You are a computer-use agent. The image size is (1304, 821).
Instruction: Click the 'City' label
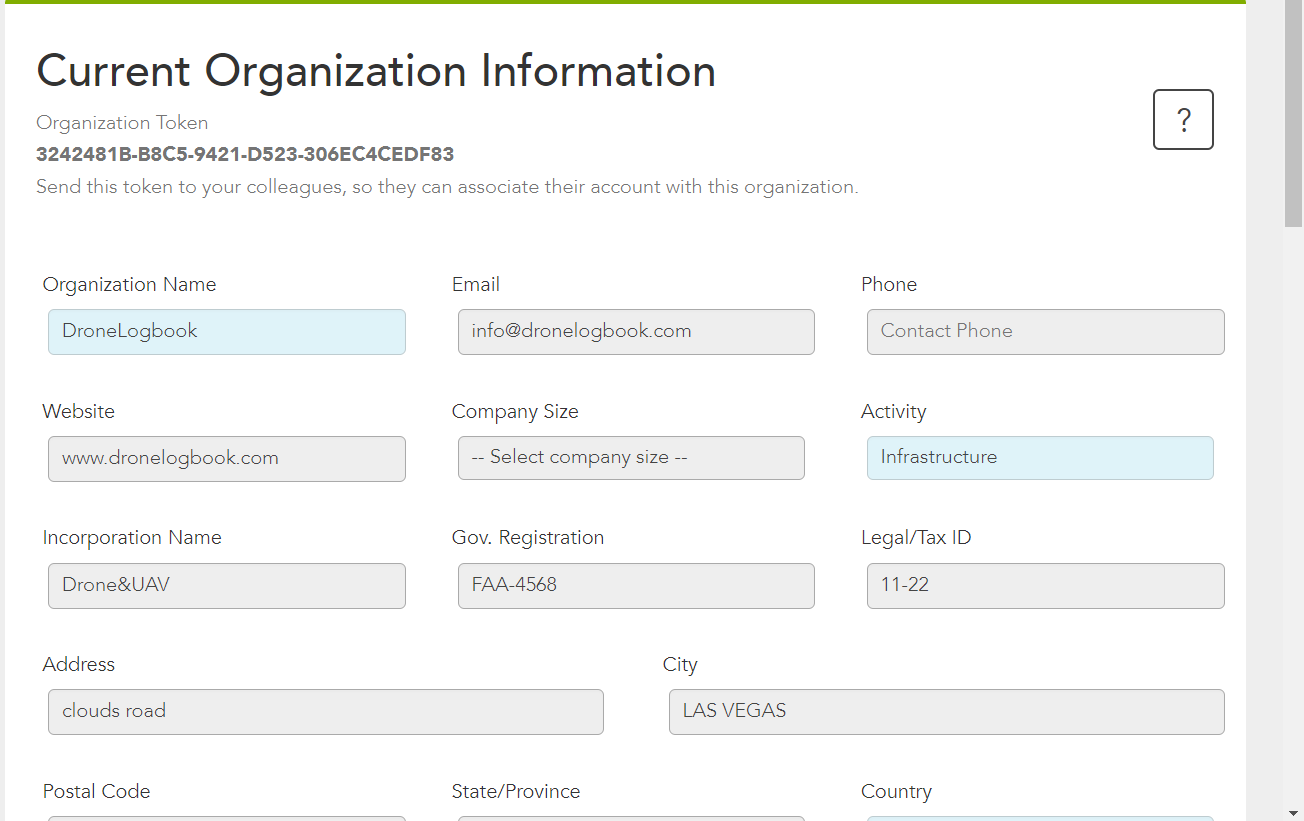coord(680,665)
